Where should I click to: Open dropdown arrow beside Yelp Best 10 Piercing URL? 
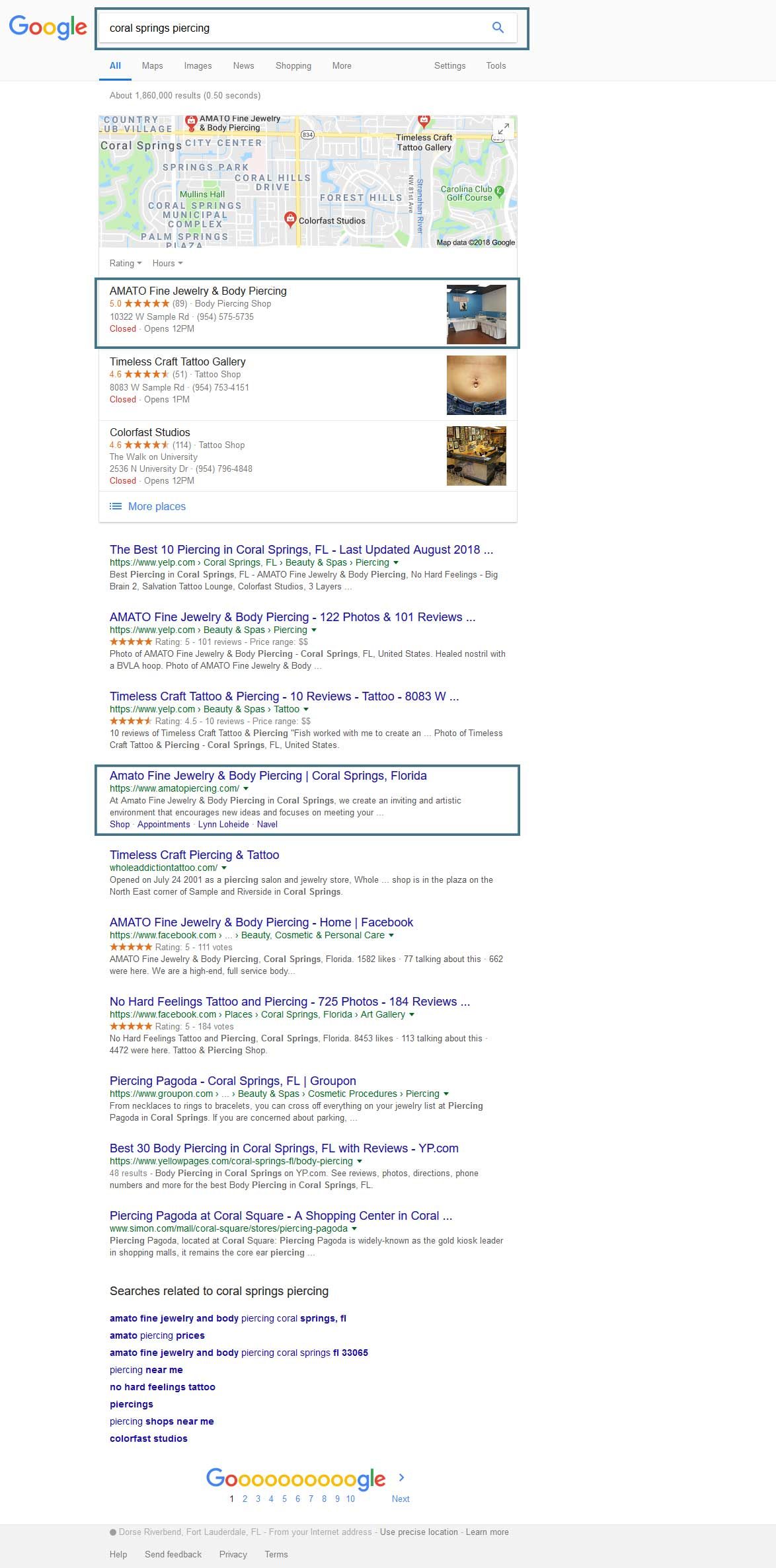(x=396, y=562)
